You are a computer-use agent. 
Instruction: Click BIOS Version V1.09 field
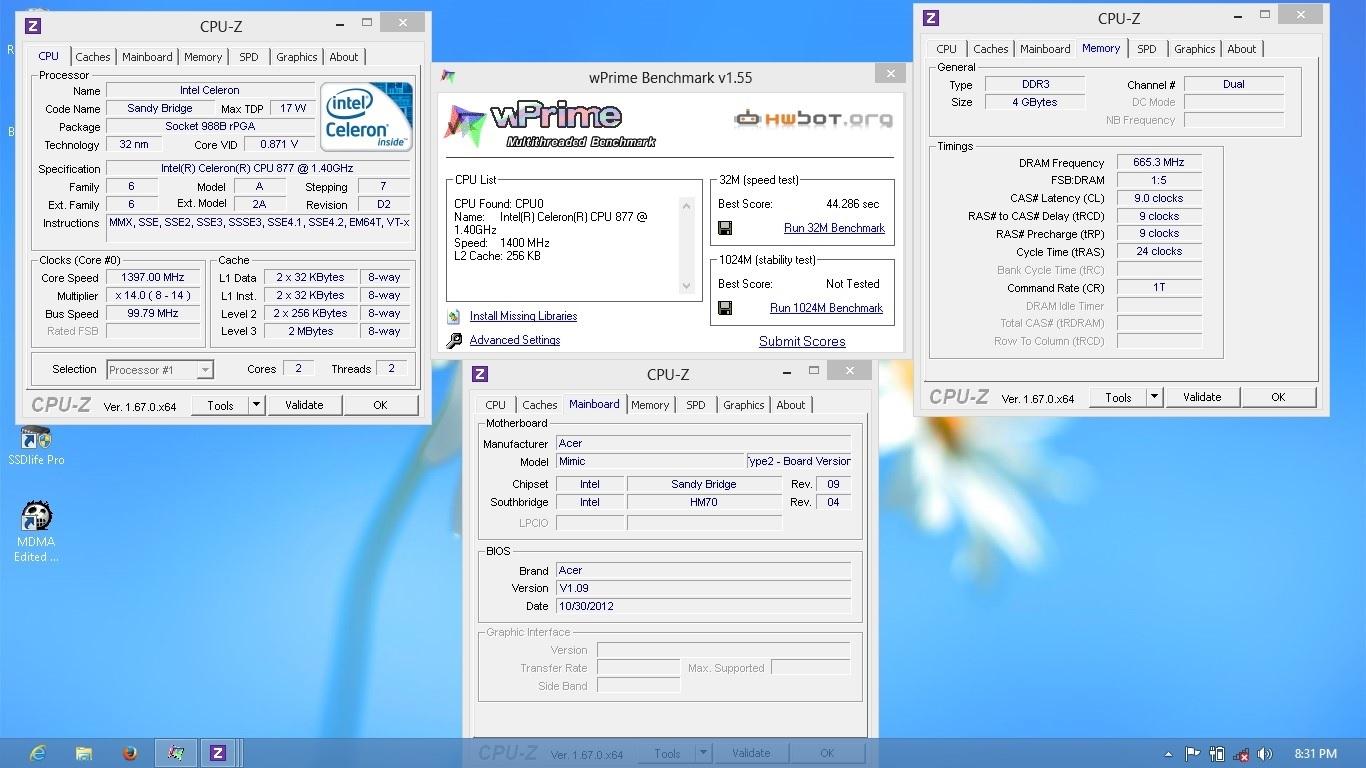[x=703, y=588]
